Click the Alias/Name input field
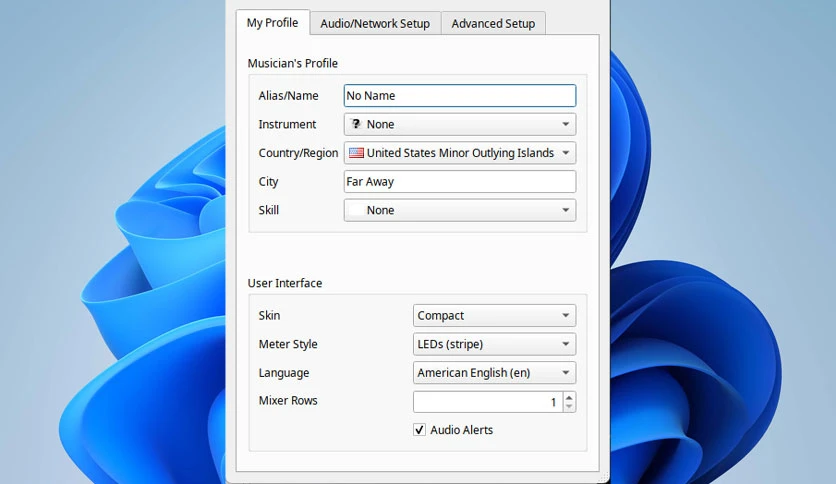 click(x=460, y=95)
